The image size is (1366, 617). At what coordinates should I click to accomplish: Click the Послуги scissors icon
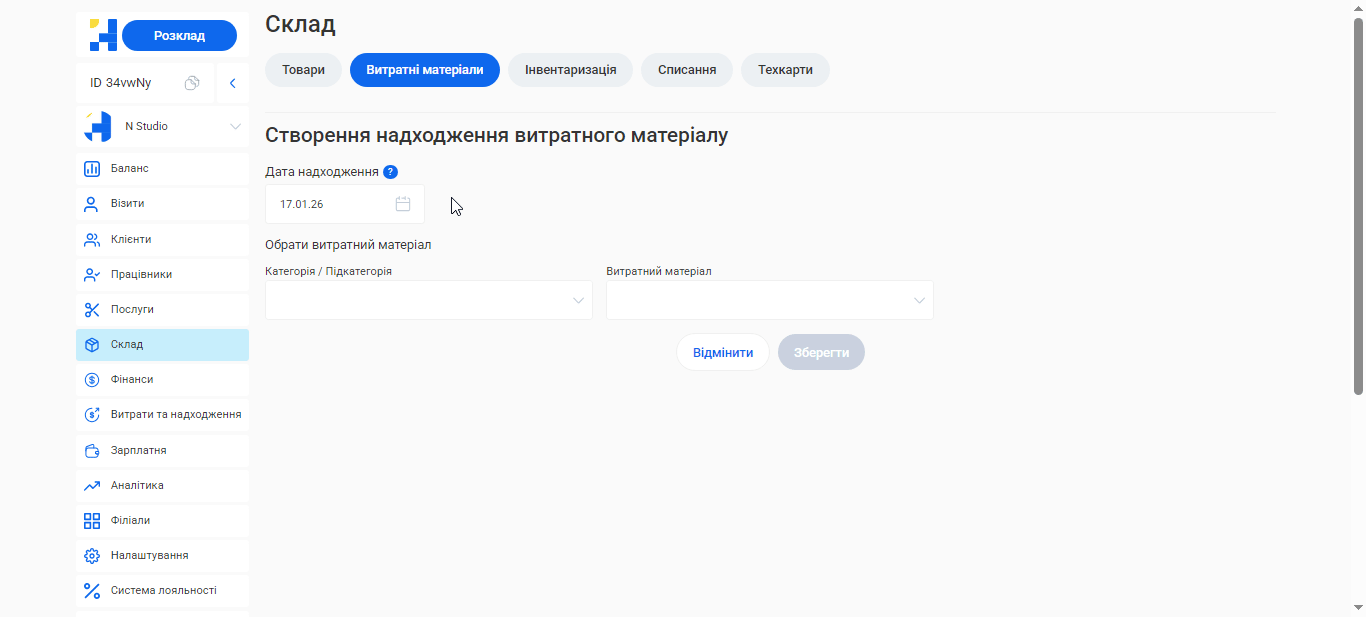click(x=92, y=308)
